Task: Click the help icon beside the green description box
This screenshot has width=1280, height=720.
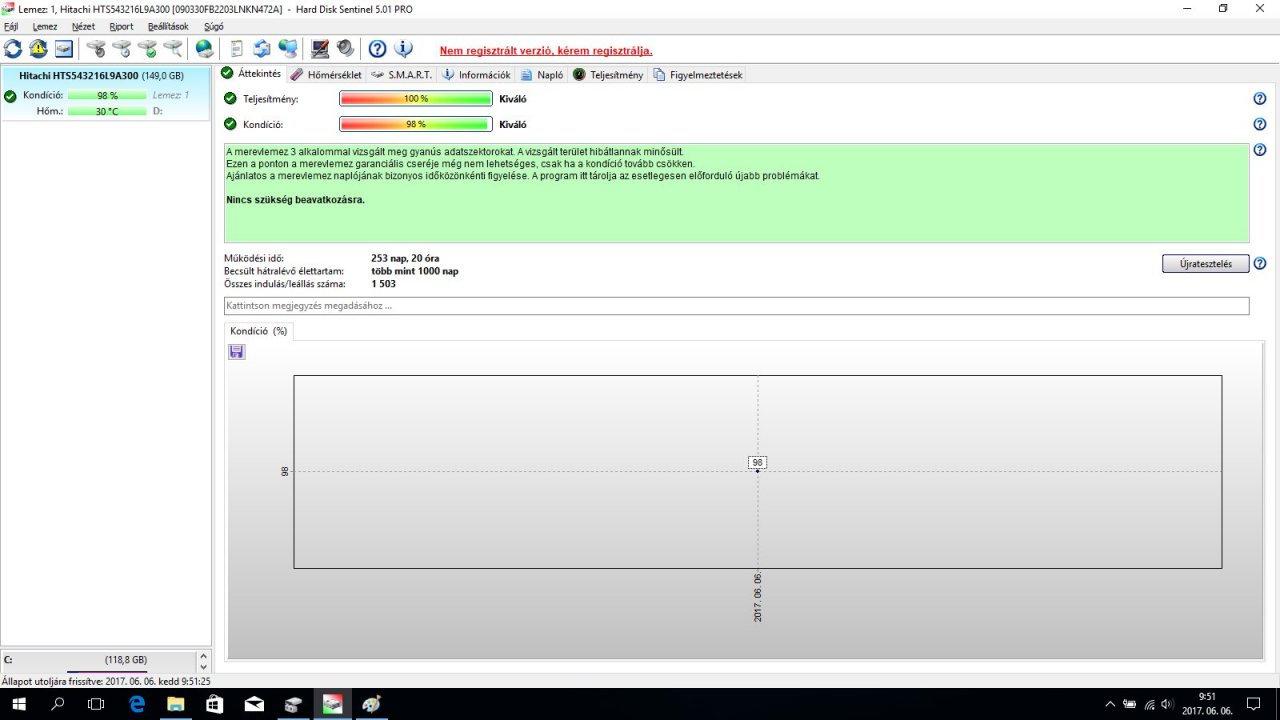Action: pos(1260,150)
